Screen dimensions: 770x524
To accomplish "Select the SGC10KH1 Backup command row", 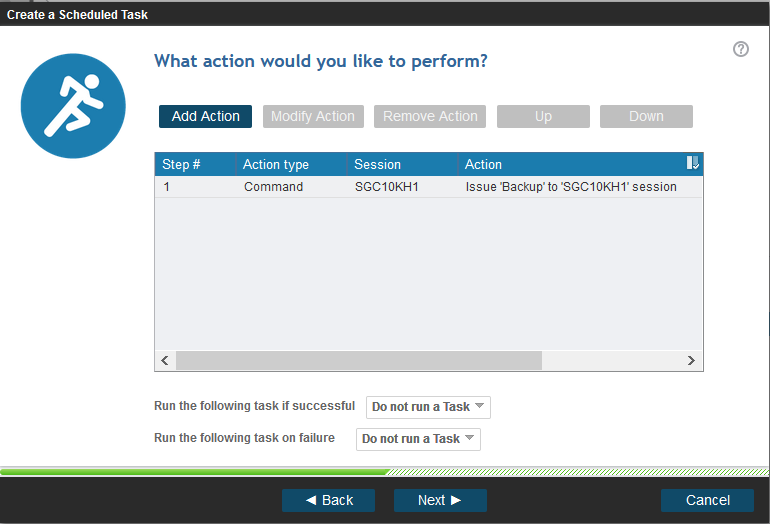I will [x=428, y=187].
